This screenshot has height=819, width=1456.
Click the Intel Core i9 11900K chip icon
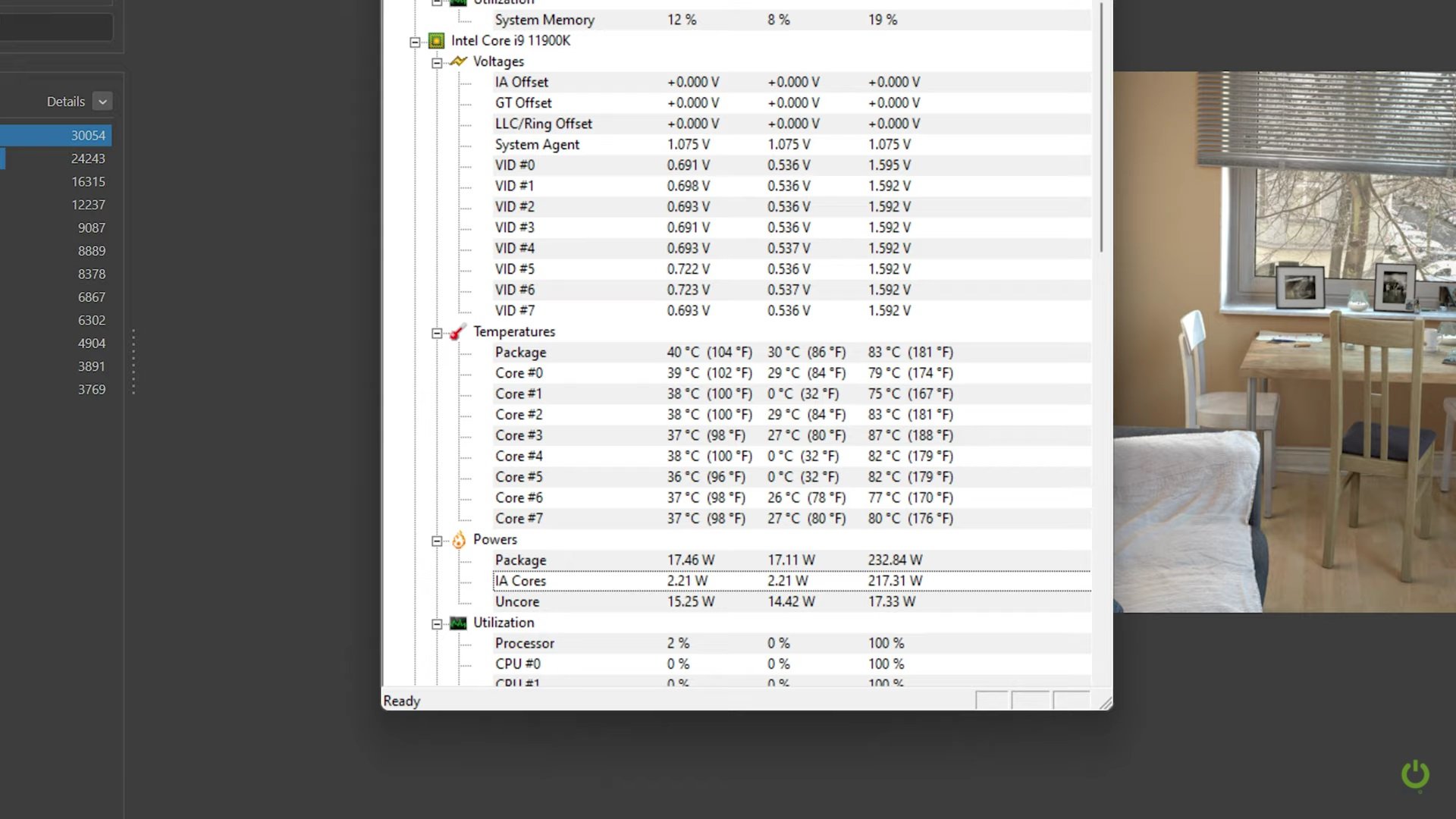click(436, 41)
